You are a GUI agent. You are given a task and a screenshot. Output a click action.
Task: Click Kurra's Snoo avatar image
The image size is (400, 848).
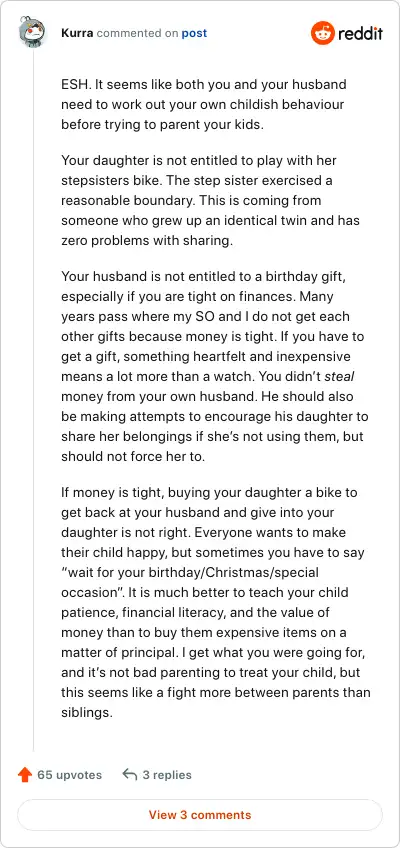pyautogui.click(x=32, y=32)
